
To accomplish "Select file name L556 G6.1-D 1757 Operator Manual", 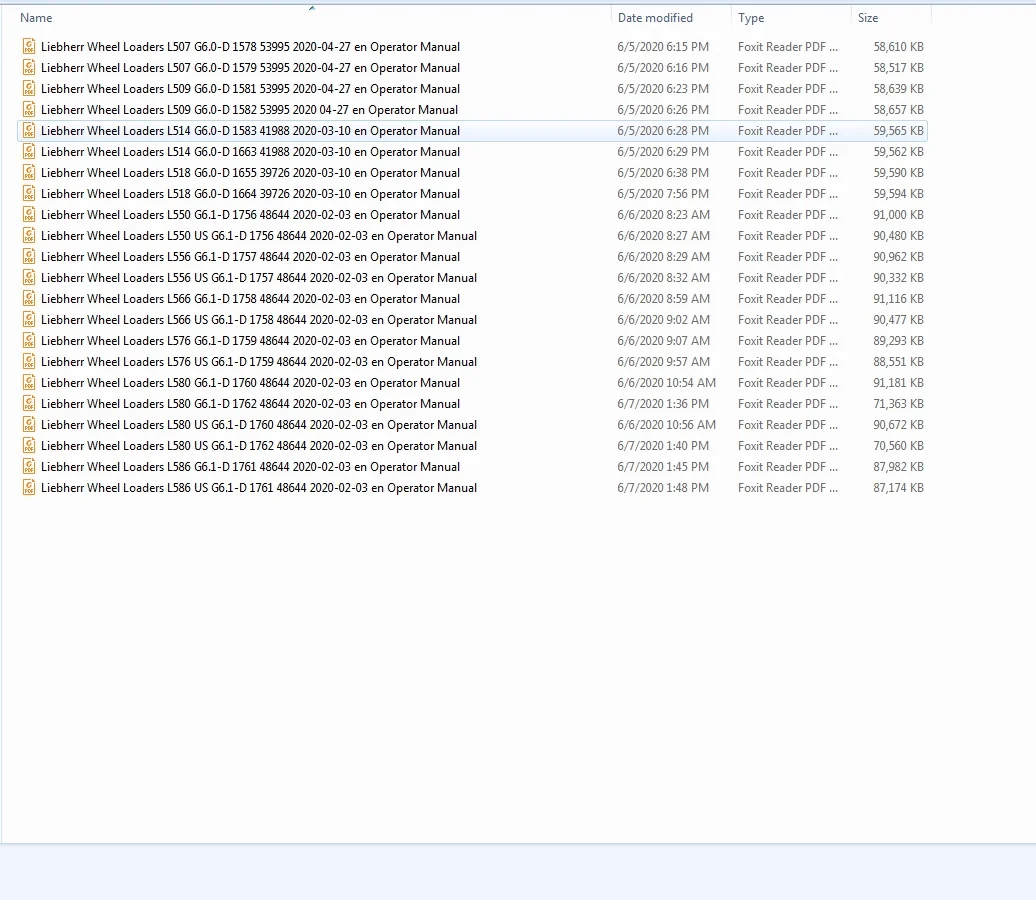I will [x=250, y=257].
